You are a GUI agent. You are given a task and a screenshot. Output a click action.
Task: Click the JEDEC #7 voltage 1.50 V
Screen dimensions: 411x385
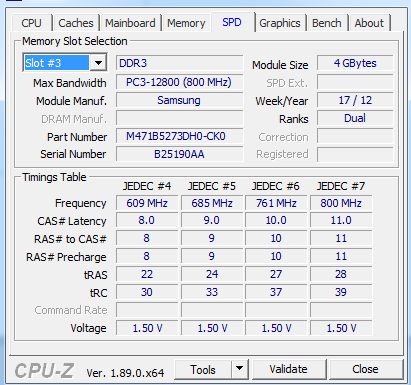341,328
